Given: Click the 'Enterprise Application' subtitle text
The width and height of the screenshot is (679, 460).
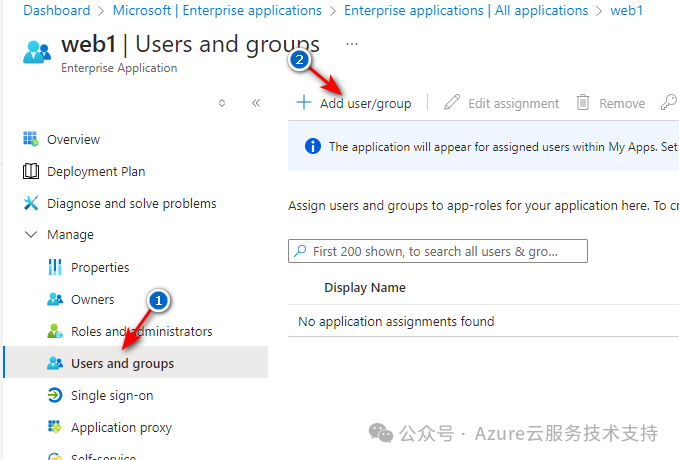Looking at the screenshot, I should click(119, 68).
